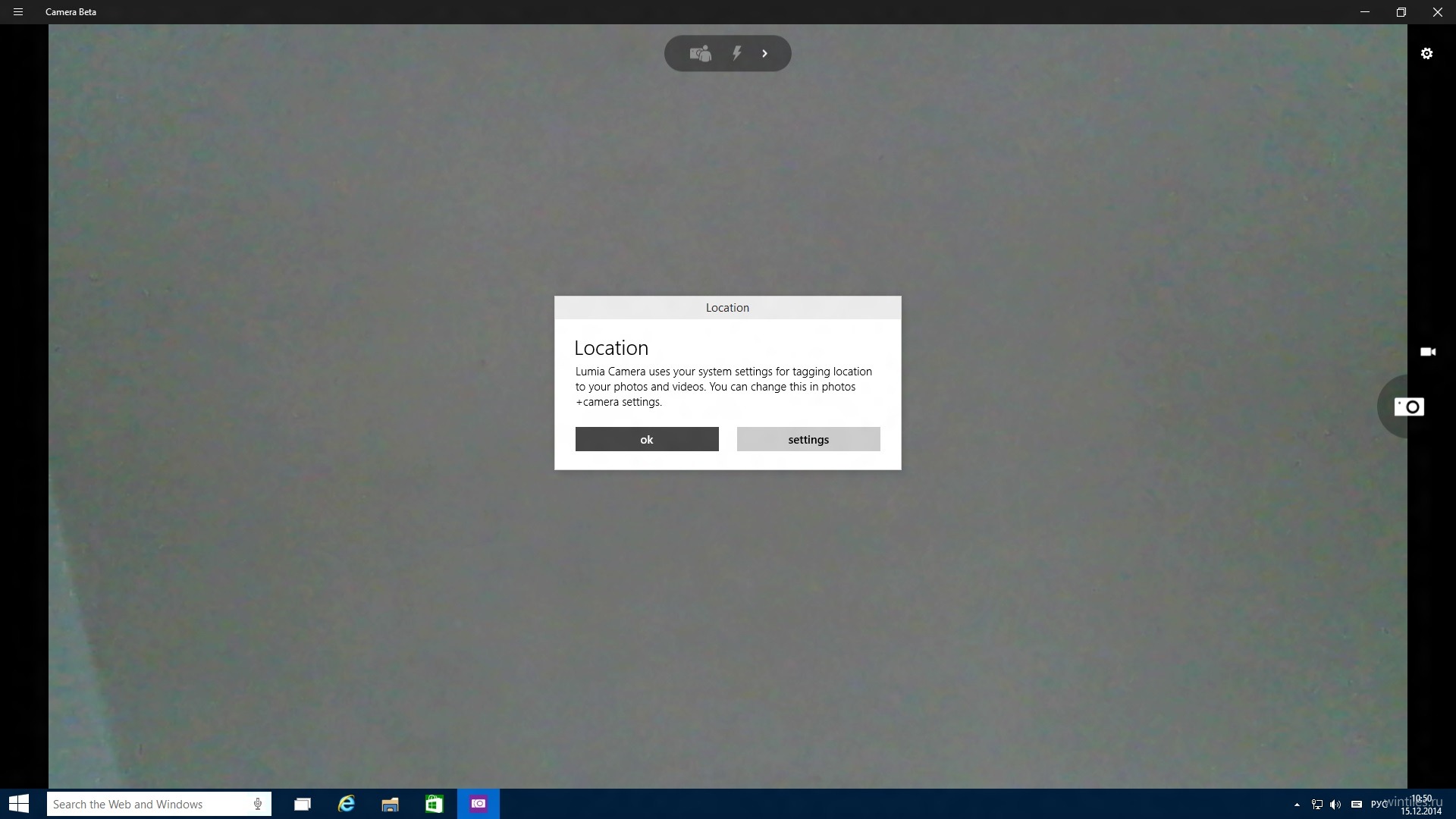The height and width of the screenshot is (819, 1456).
Task: Focus the Search the Web and Windows box
Action: click(x=158, y=804)
